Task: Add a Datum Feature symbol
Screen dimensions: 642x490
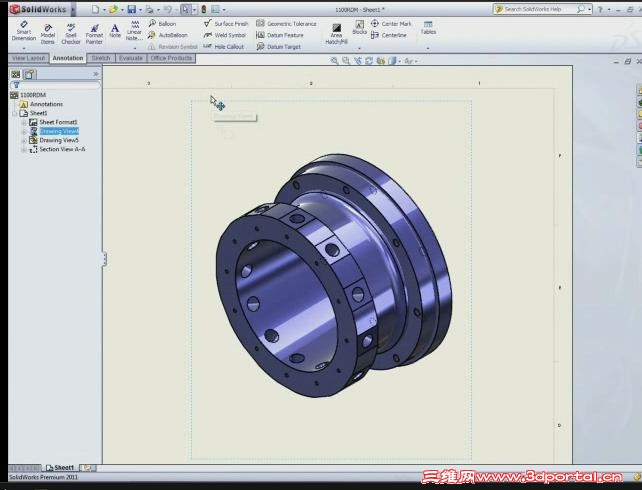Action: (x=280, y=35)
